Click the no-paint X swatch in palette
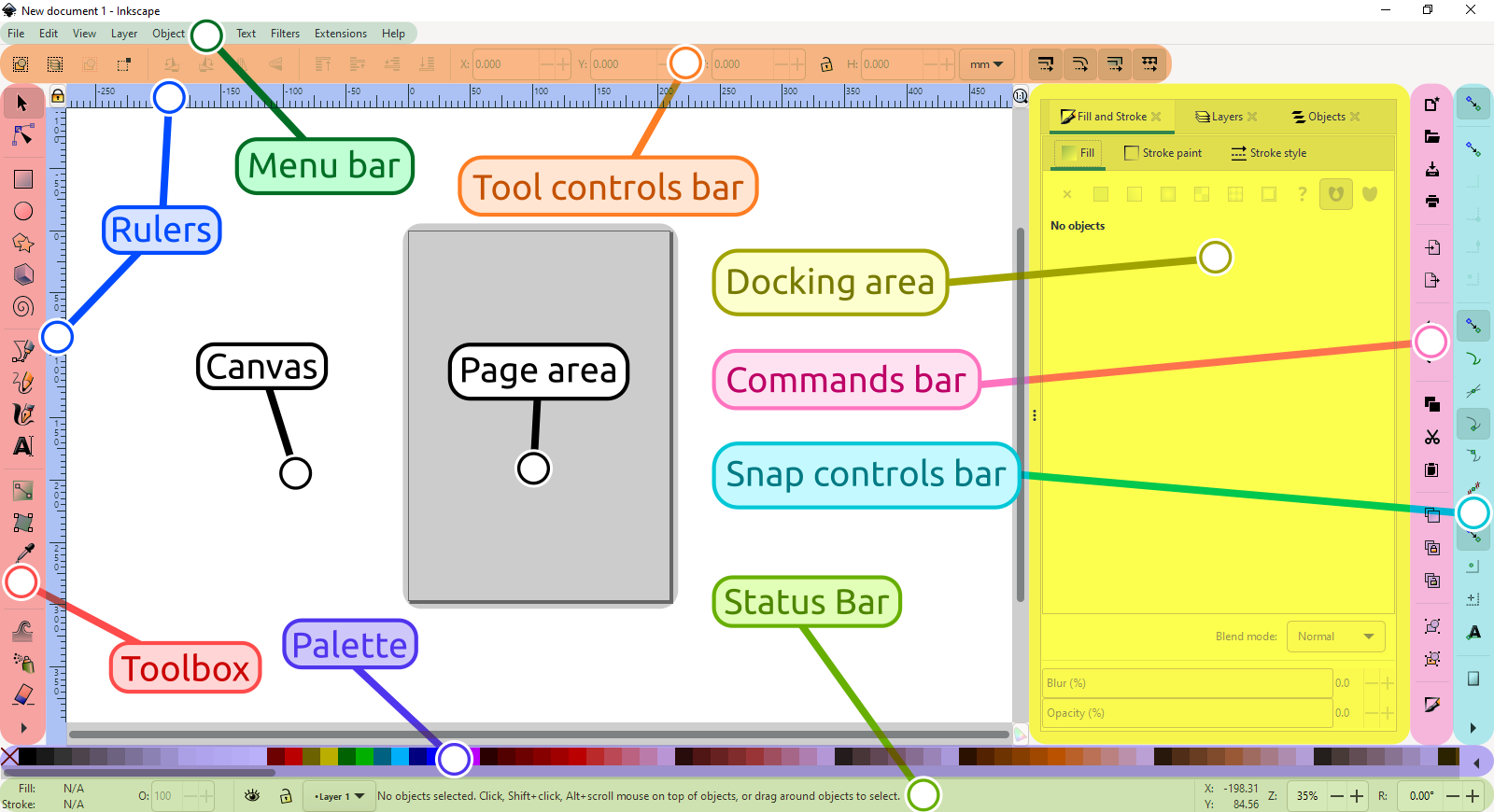This screenshot has height=812, width=1494. click(x=9, y=756)
